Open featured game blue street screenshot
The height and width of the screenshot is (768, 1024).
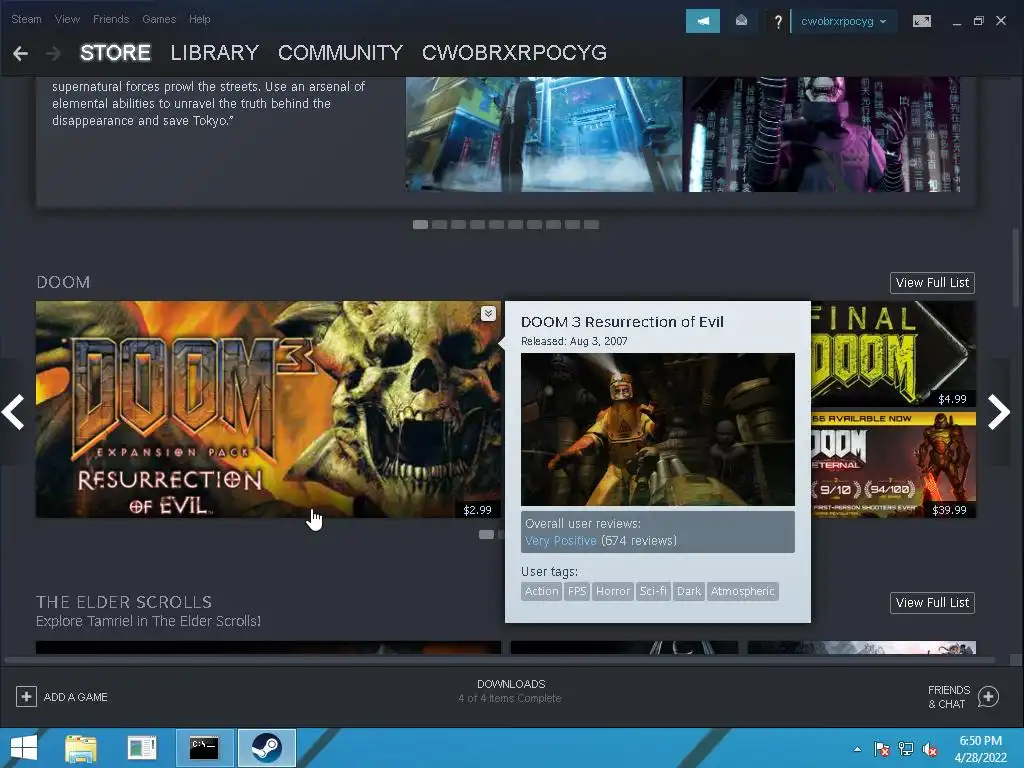(x=543, y=134)
